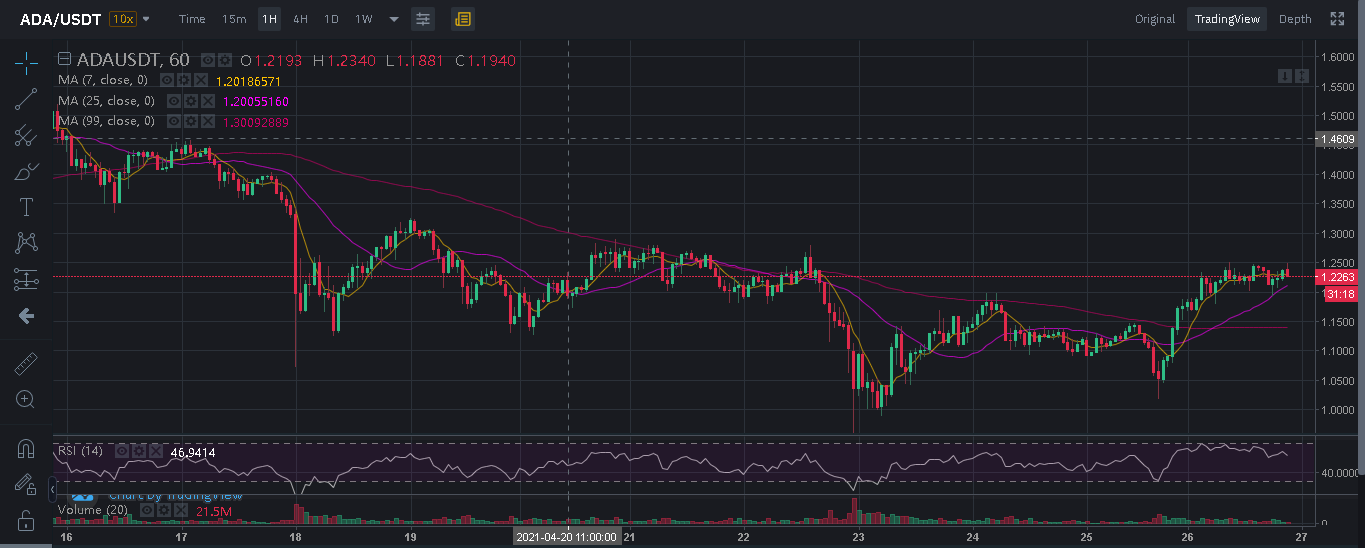
Task: Click the ADAUSDT, 60 legend title
Action: point(134,60)
